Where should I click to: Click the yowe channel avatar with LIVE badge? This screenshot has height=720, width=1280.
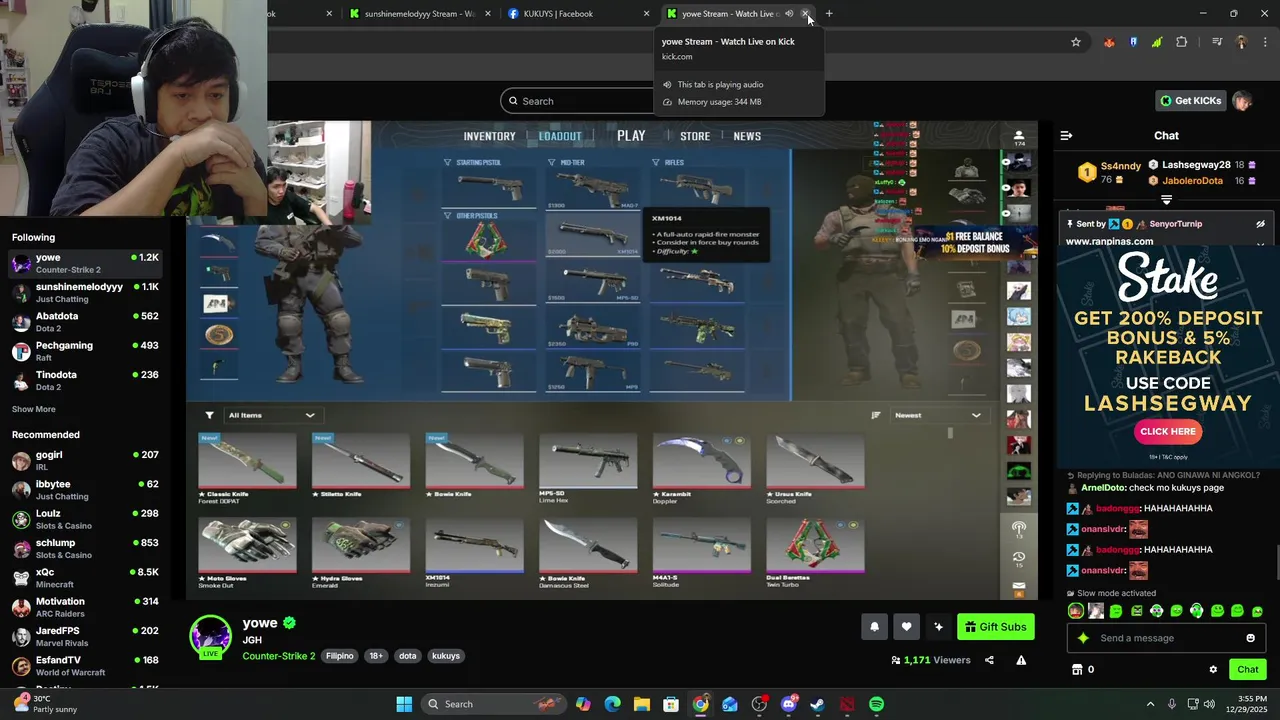point(210,637)
